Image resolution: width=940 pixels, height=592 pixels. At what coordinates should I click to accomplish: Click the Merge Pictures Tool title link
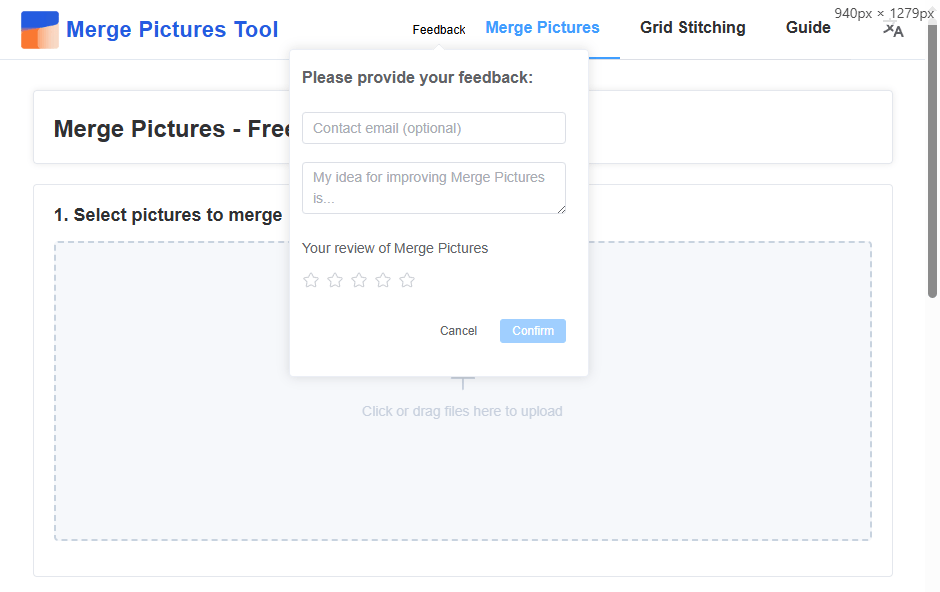pos(171,29)
